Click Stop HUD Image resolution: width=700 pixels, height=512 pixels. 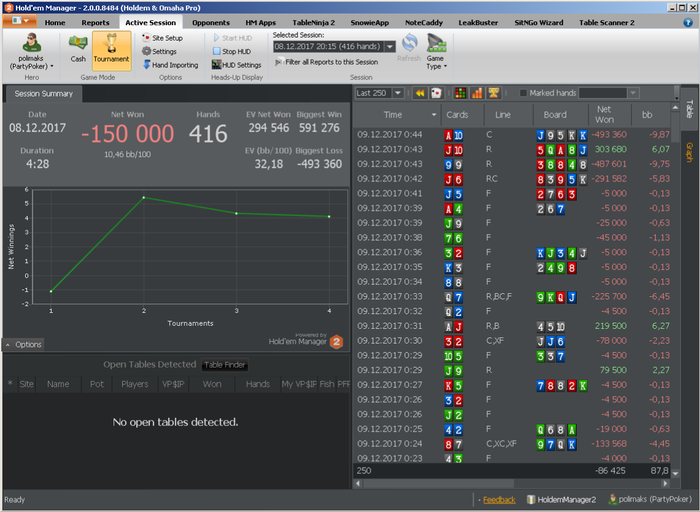click(232, 51)
